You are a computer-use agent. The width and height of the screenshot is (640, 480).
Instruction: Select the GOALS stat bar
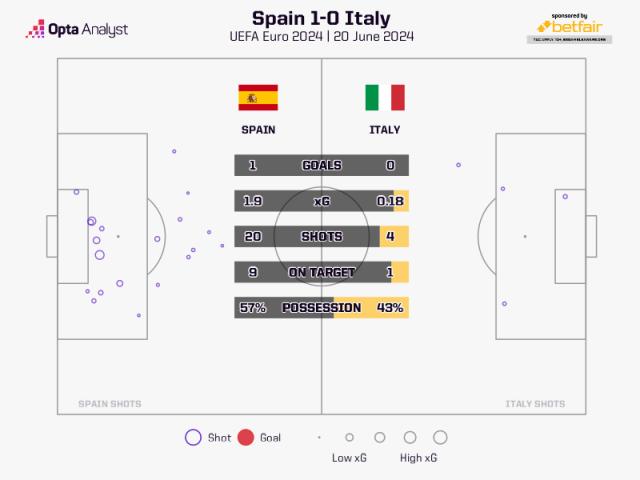click(321, 165)
